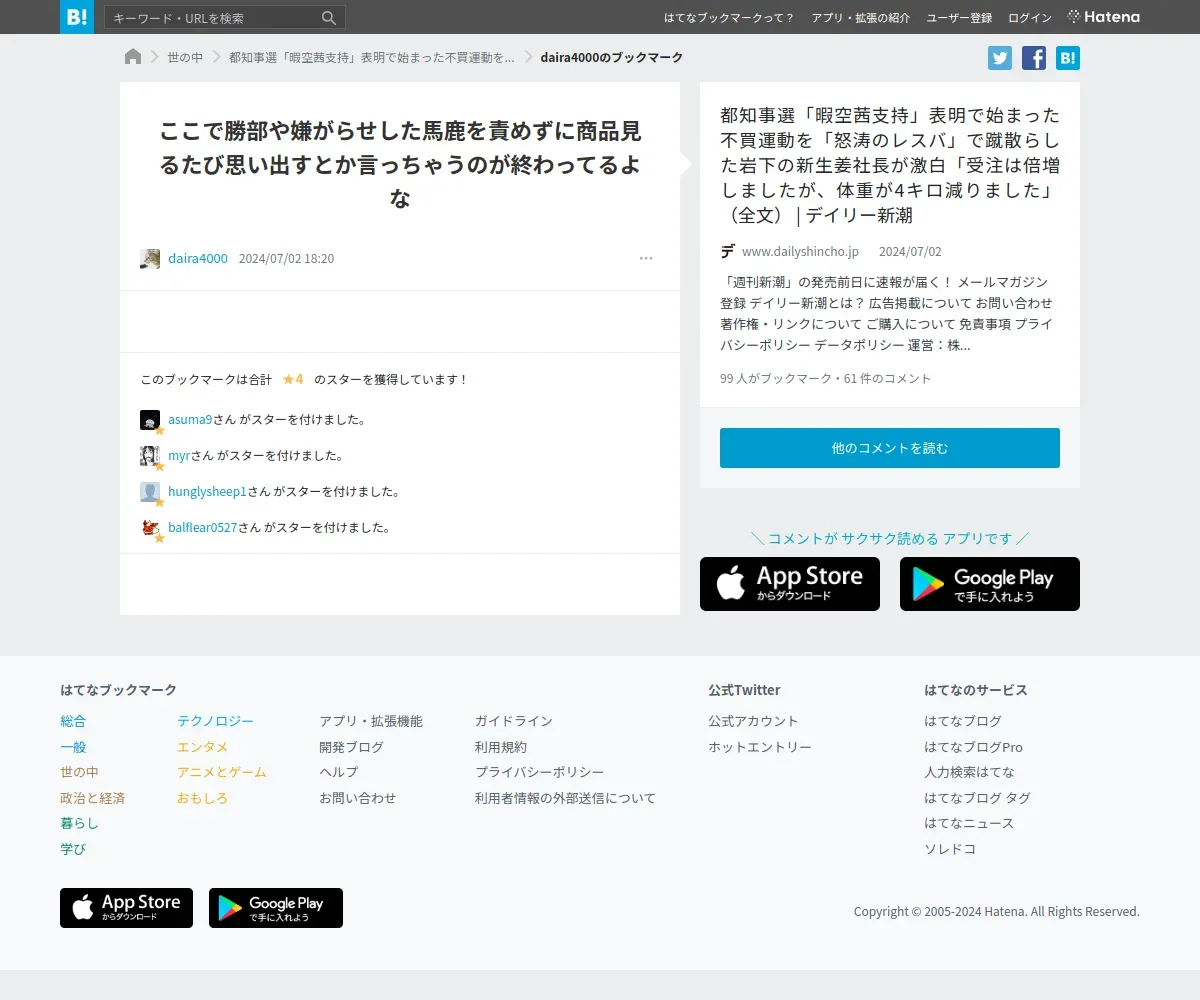Open the footer App Store badge
The image size is (1200, 1000).
click(x=126, y=908)
